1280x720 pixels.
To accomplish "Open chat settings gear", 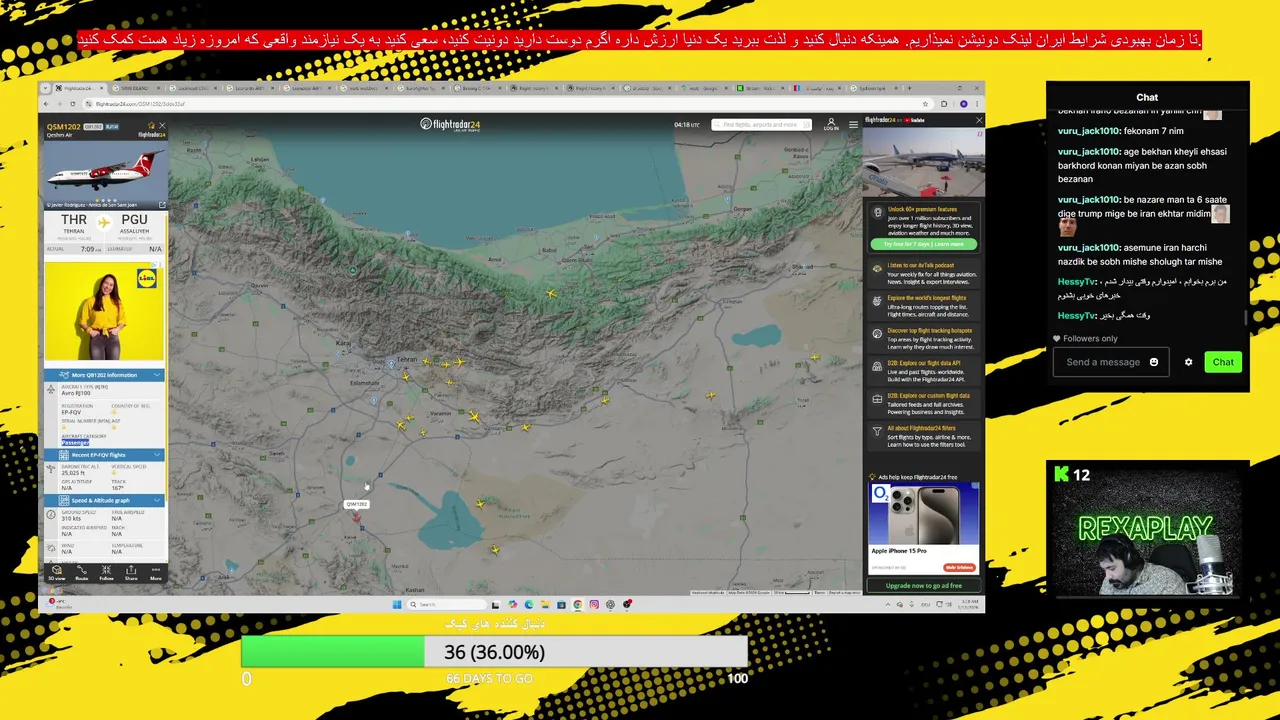I will click(x=1188, y=362).
